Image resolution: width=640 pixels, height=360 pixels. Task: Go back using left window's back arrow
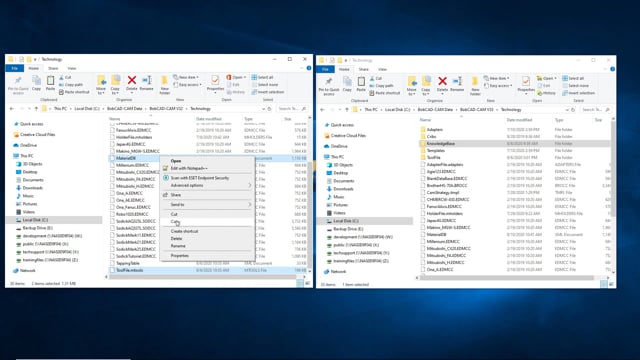click(x=11, y=109)
